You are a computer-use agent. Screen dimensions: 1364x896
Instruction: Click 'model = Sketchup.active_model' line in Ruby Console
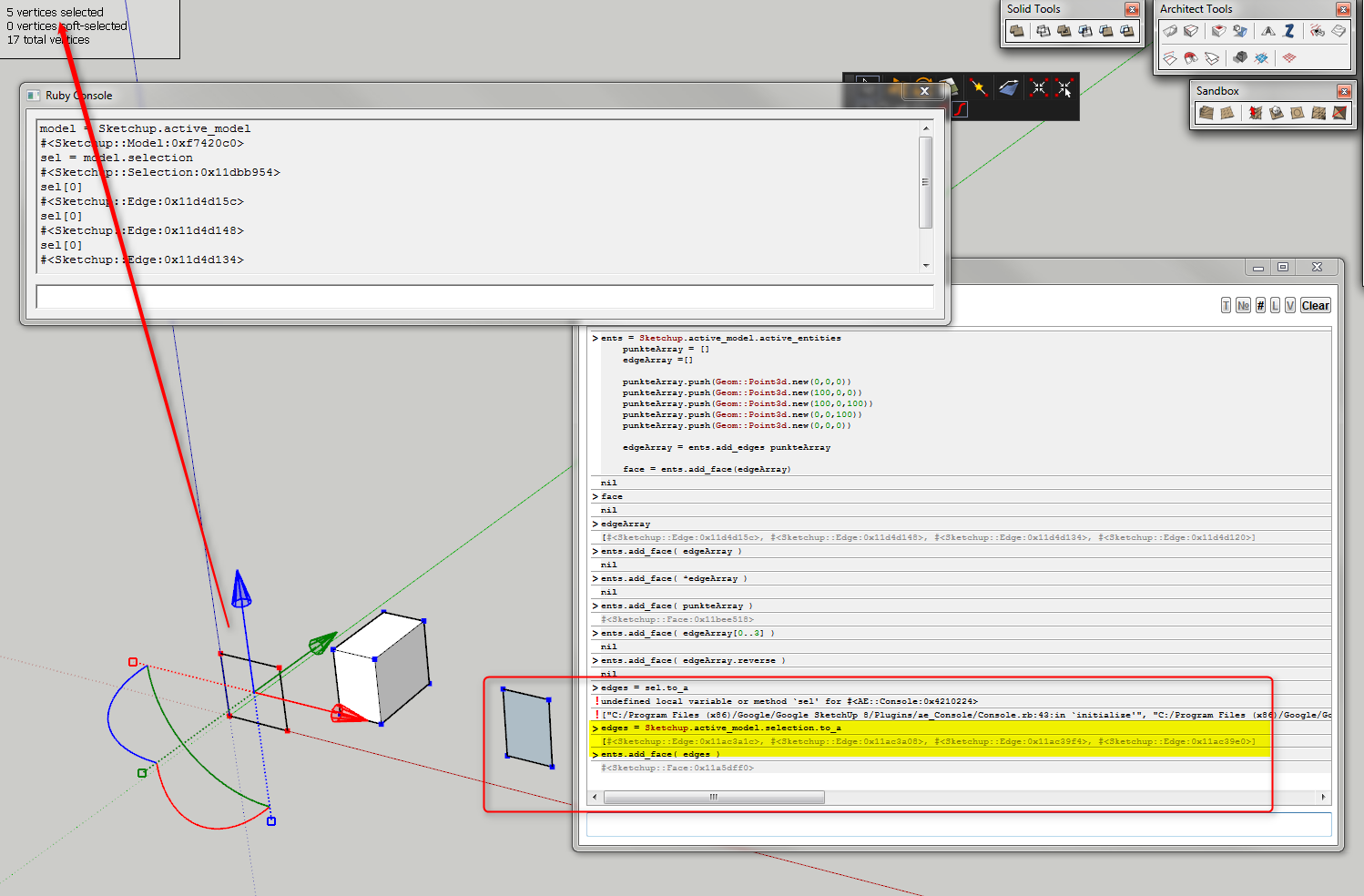pyautogui.click(x=145, y=128)
